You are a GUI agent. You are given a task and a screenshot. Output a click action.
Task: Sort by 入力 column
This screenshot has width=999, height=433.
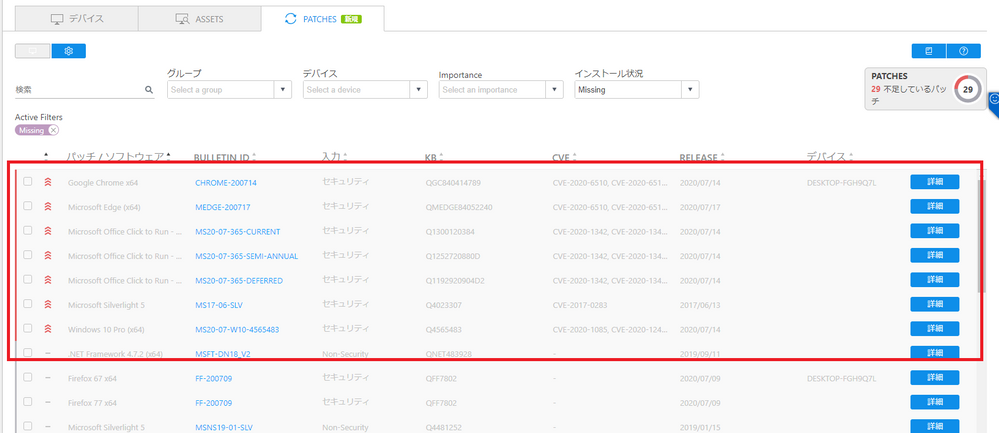click(x=334, y=157)
